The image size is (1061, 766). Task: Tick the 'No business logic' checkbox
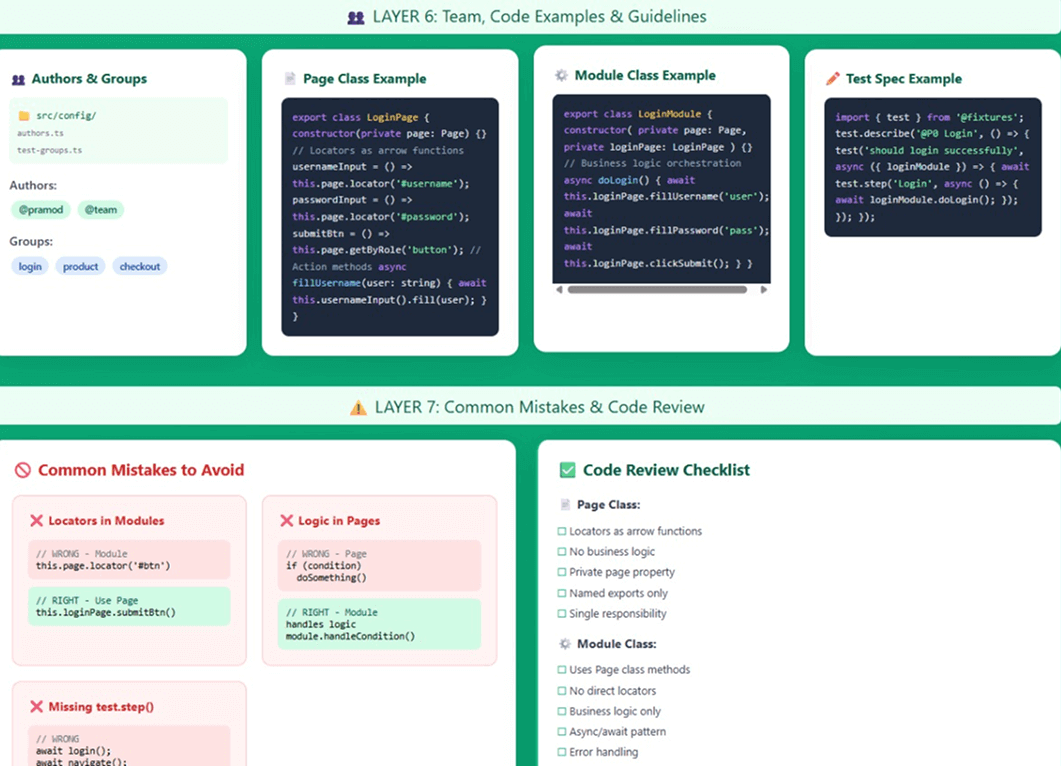[x=562, y=552]
